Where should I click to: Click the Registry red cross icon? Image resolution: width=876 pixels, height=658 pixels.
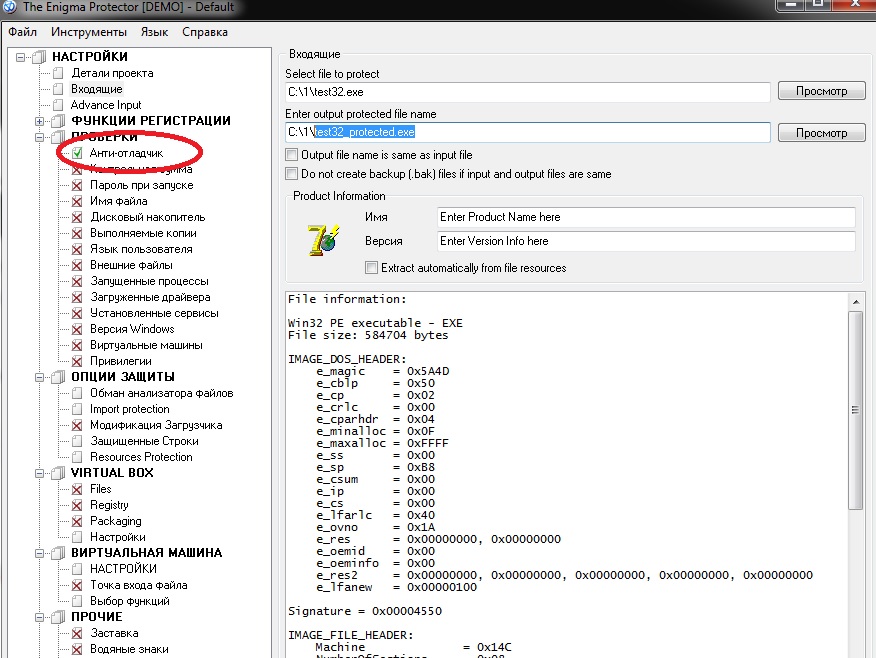pyautogui.click(x=77, y=506)
